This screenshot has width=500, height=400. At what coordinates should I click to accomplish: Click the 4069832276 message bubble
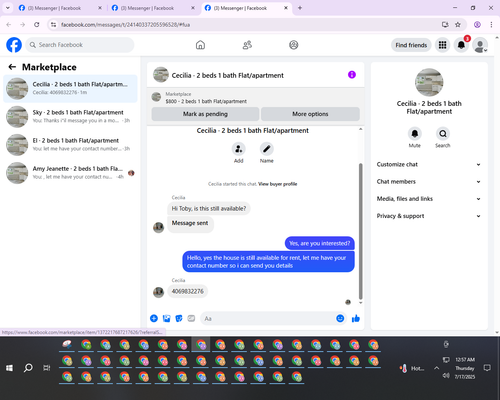[x=188, y=291]
